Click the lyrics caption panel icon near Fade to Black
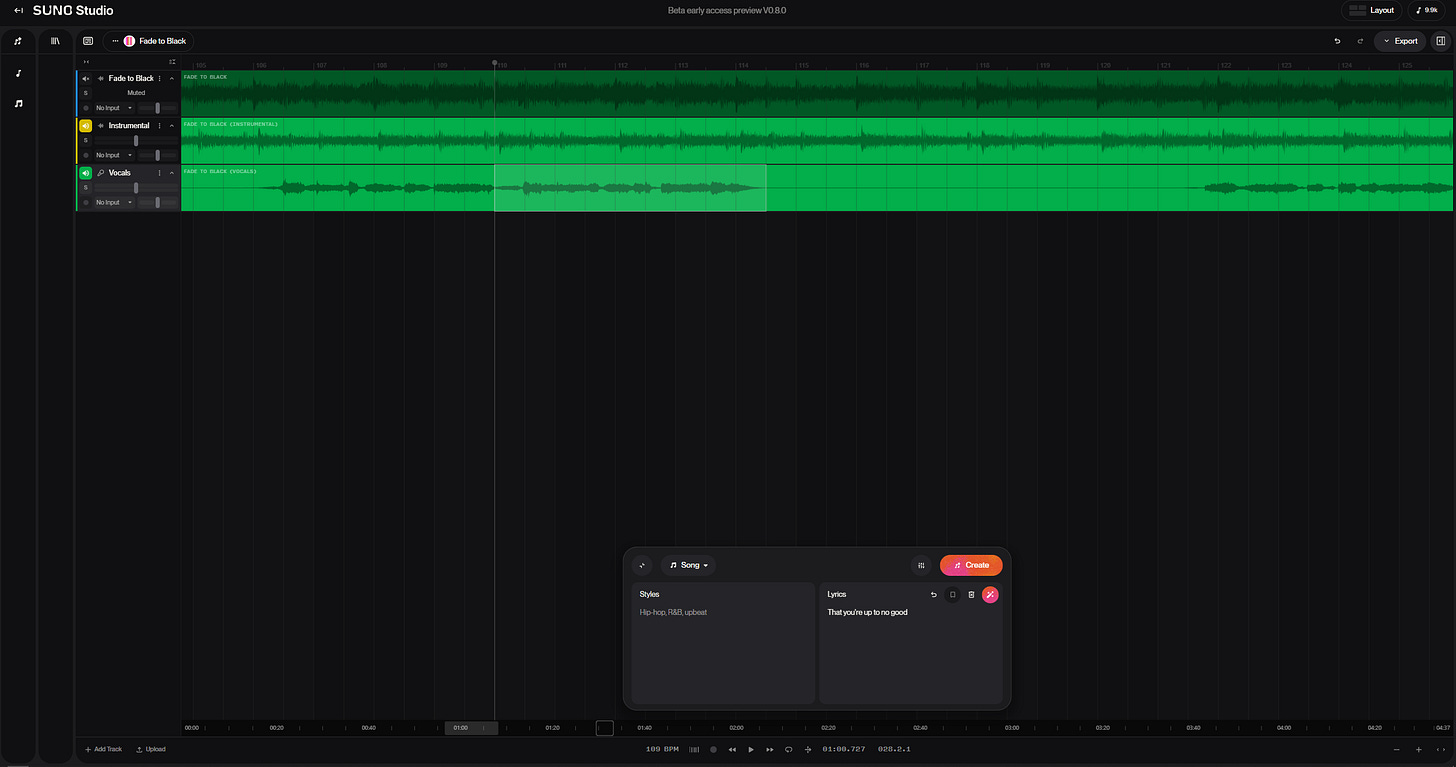This screenshot has width=1456, height=767. pos(88,41)
